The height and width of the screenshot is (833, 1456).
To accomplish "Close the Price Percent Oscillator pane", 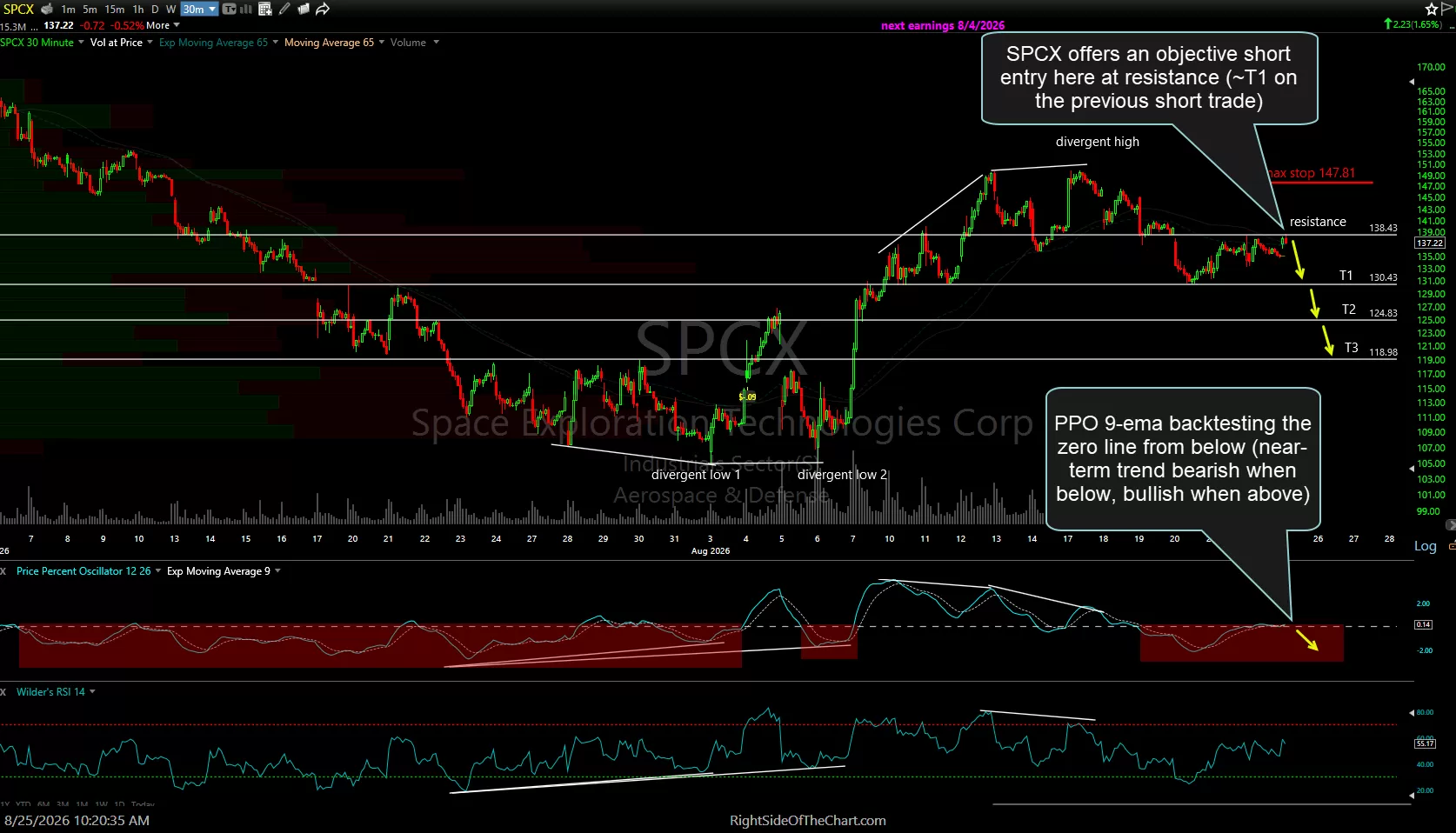I will tap(3, 571).
